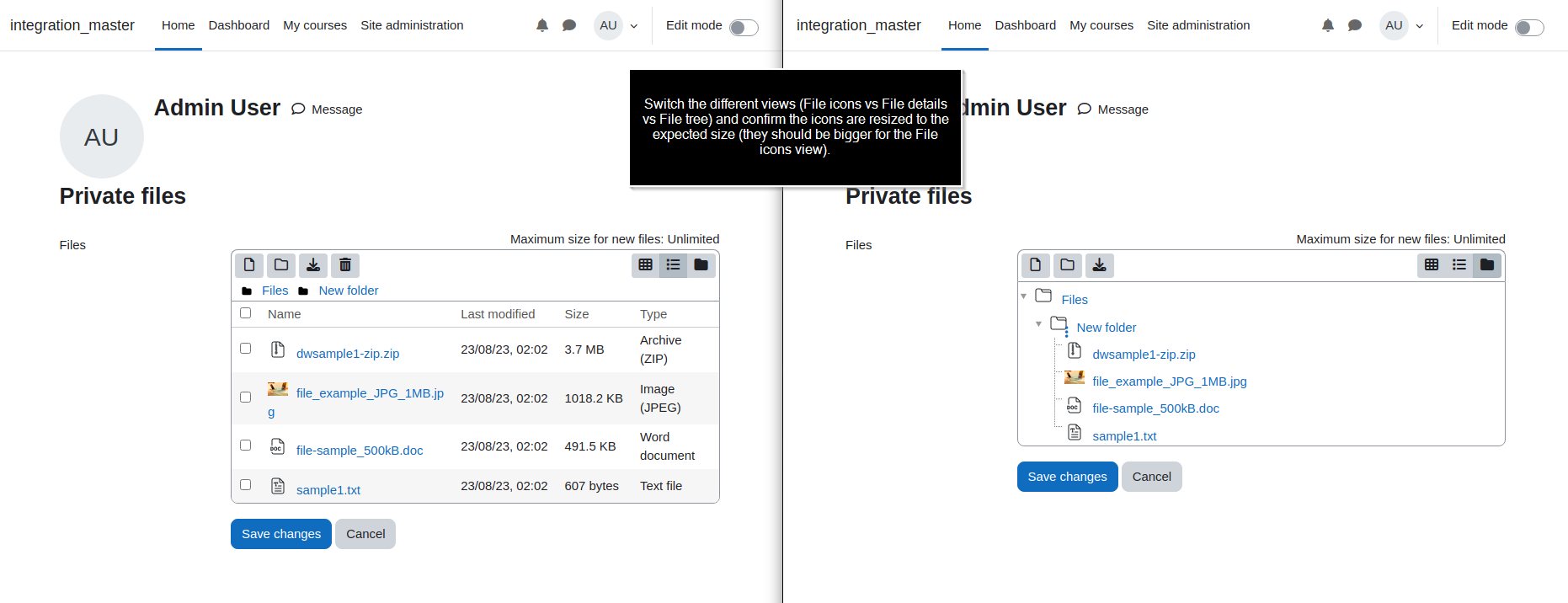Open My courses in left navigation

[x=315, y=25]
